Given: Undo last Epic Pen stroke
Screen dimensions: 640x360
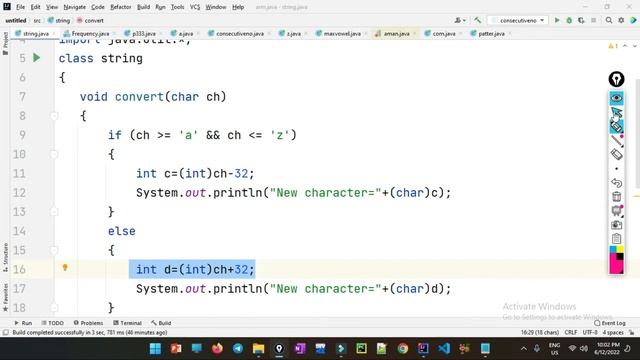Looking at the screenshot, I should 616,182.
